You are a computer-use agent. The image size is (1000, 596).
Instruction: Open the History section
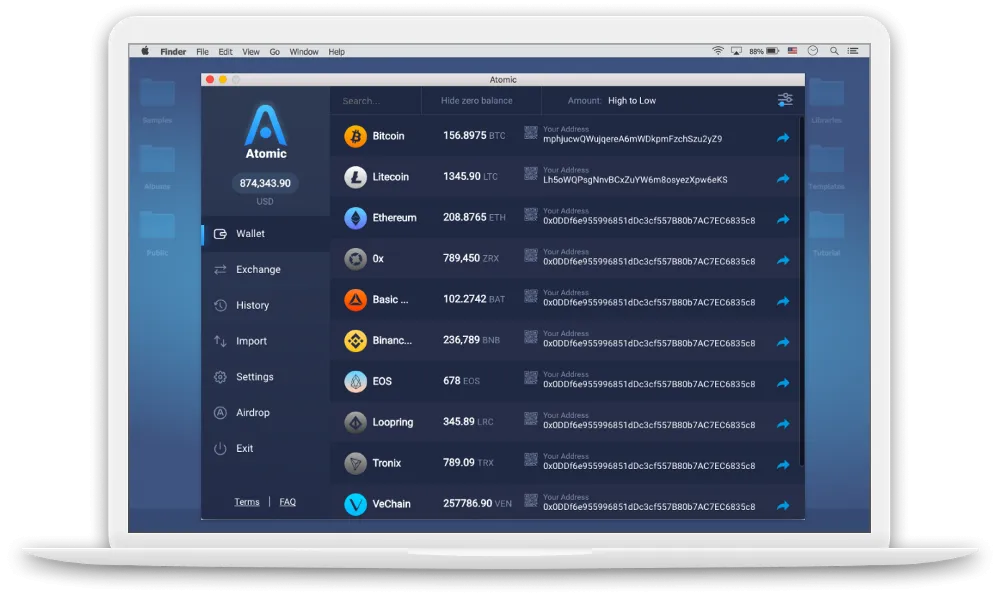[x=265, y=305]
